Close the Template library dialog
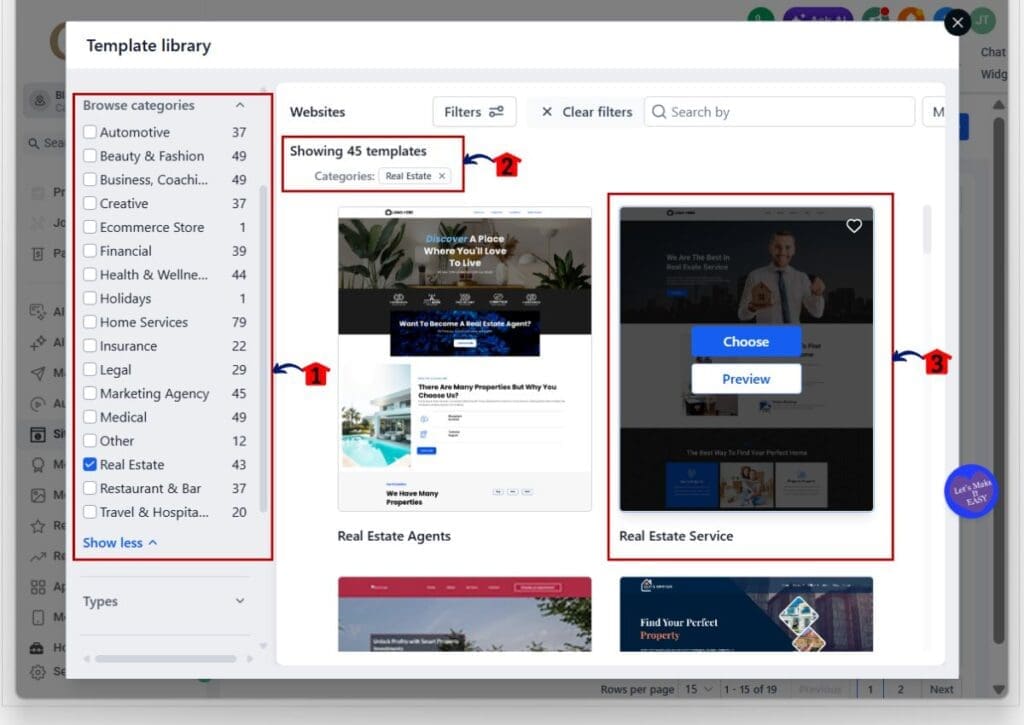Screen dimensions: 1024x725 (x=957, y=23)
